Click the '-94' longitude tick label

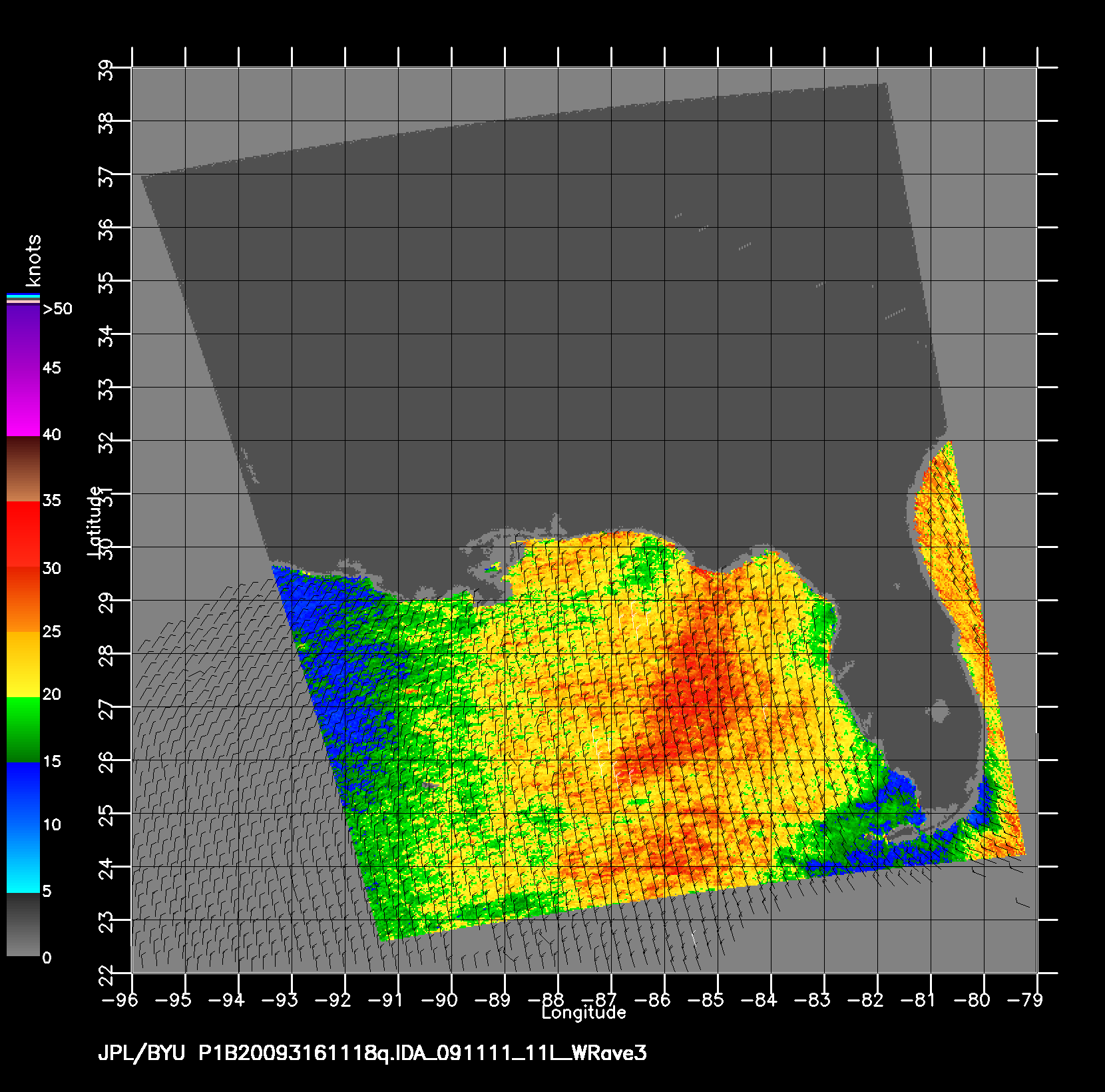[x=228, y=1000]
